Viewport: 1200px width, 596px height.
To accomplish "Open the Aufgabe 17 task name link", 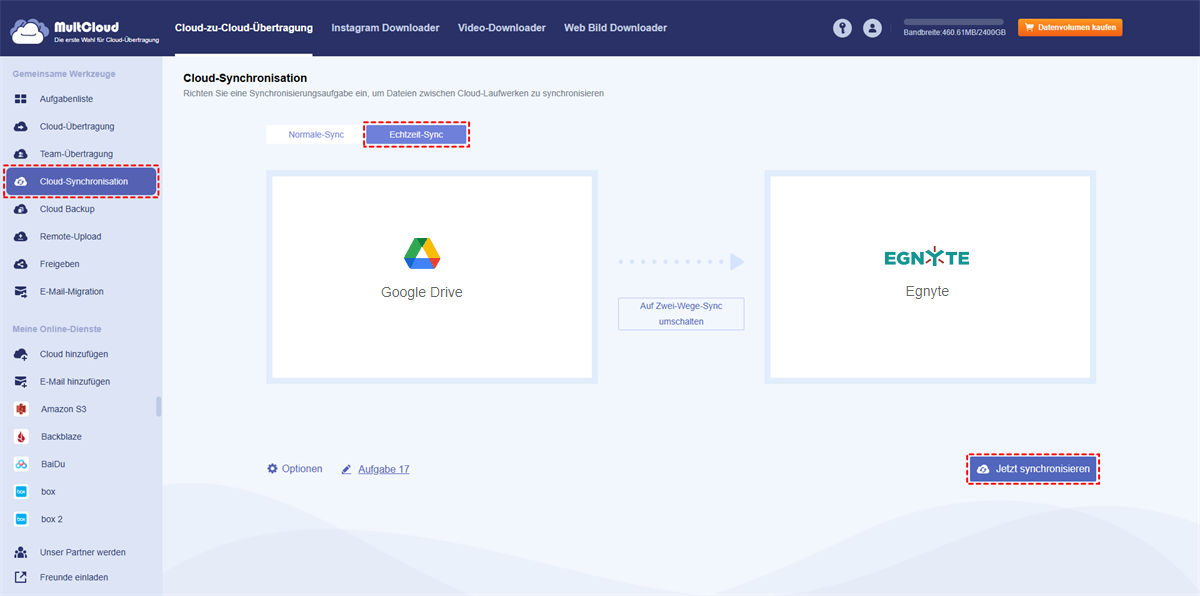I will tap(384, 469).
